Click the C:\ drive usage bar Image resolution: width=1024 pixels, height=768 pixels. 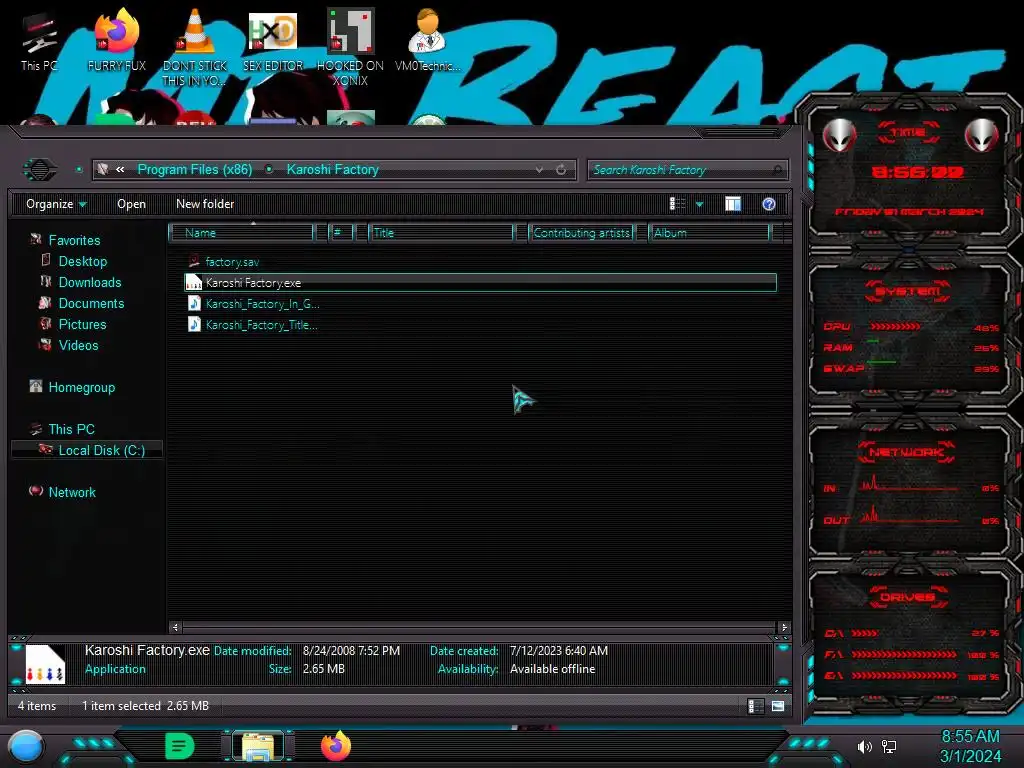tap(865, 633)
